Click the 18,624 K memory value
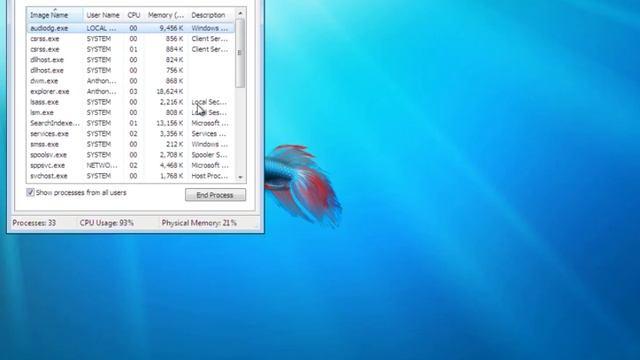 170,92
